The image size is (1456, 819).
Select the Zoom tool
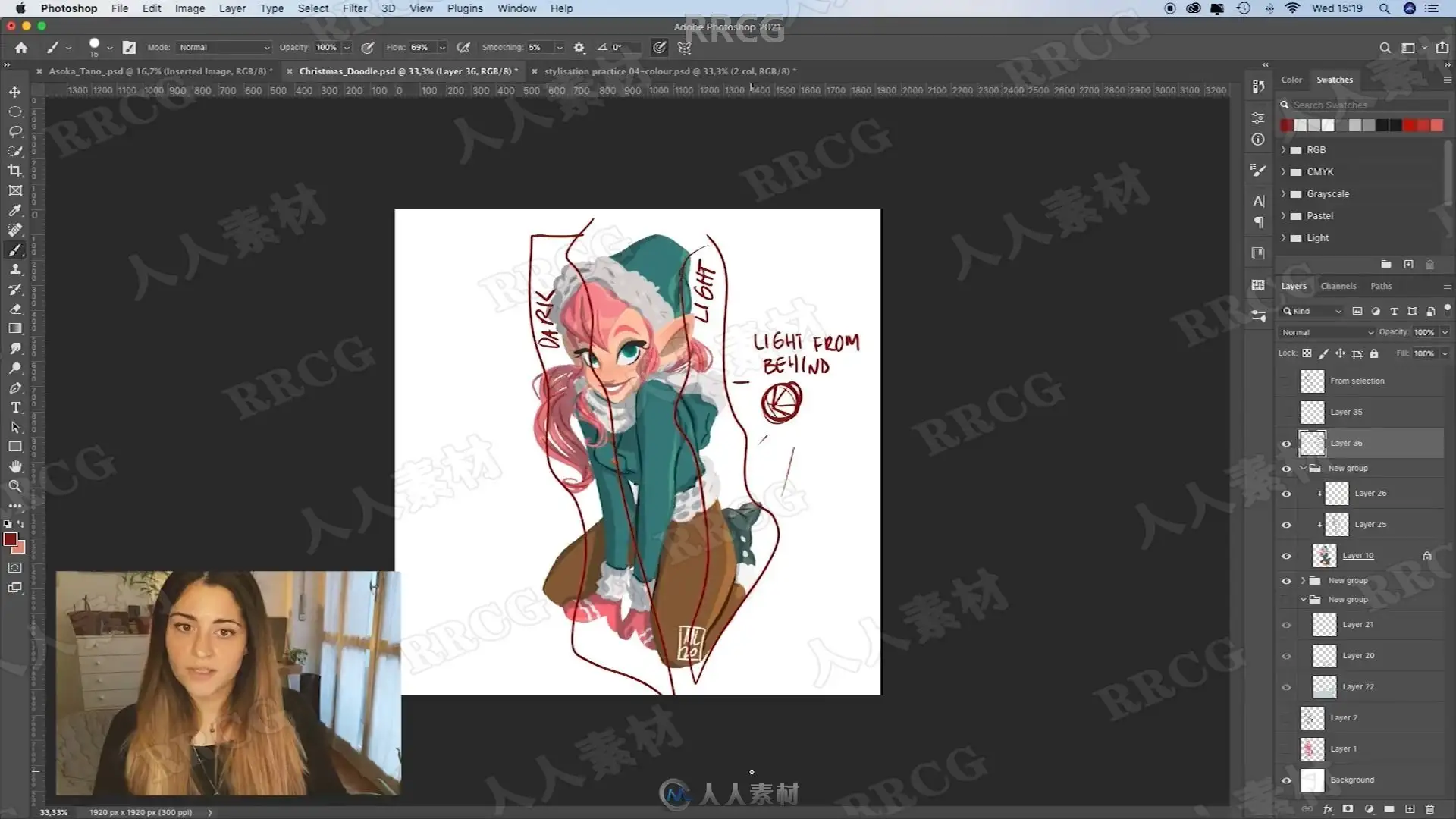(x=15, y=486)
